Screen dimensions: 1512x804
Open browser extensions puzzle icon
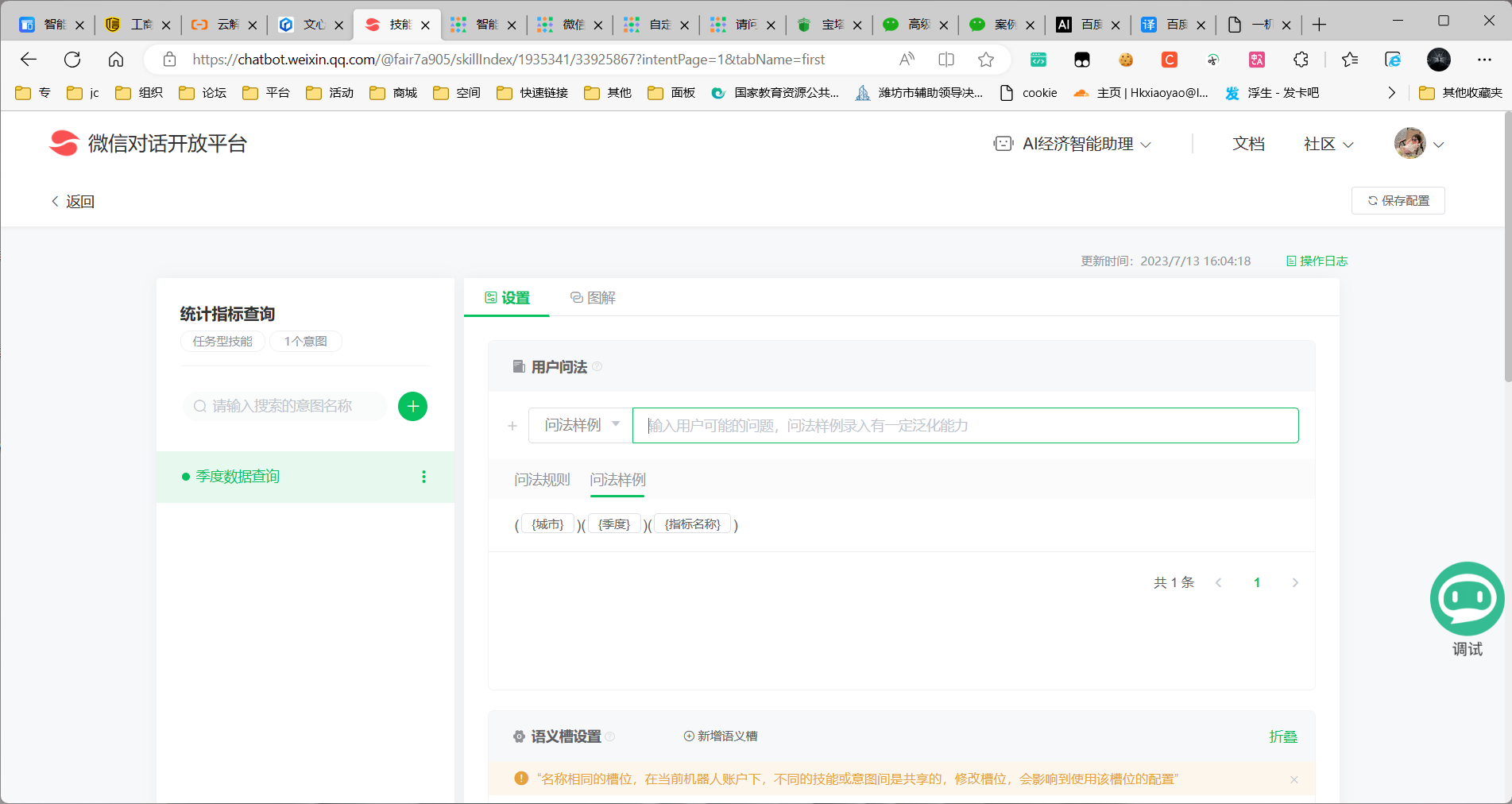(1301, 60)
